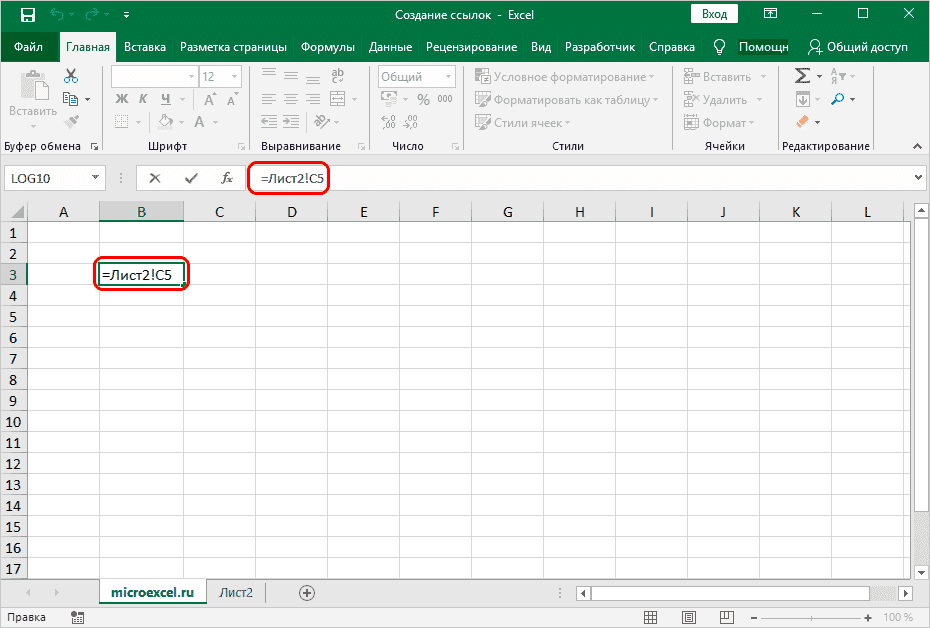Click the Вход sign-in button
Image resolution: width=930 pixels, height=628 pixels.
(714, 15)
